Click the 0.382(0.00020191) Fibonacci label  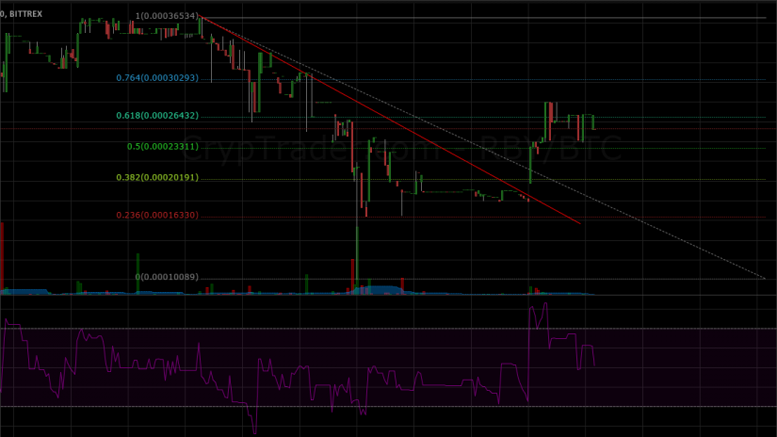click(x=157, y=177)
